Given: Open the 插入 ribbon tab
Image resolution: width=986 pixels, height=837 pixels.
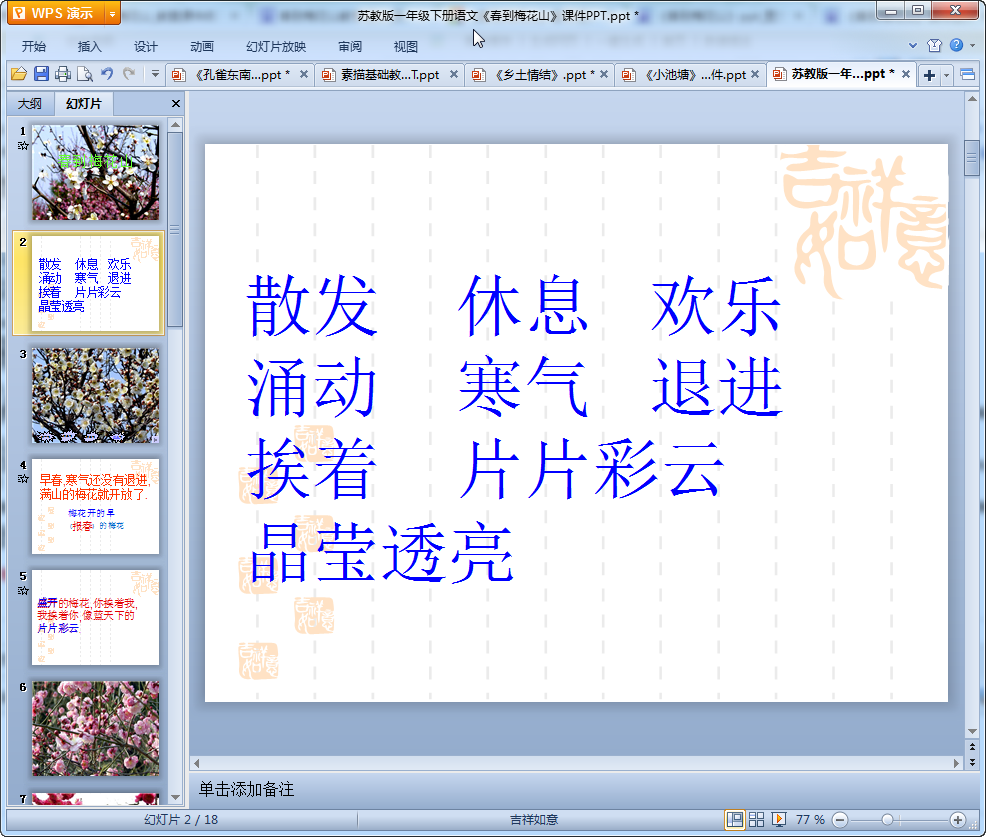Looking at the screenshot, I should [x=89, y=47].
